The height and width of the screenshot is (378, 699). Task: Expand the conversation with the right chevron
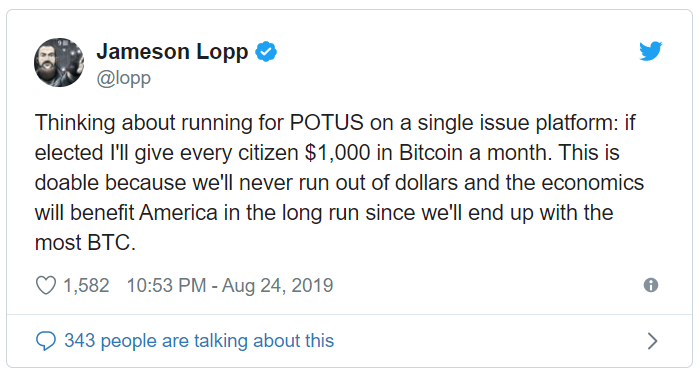(x=652, y=341)
